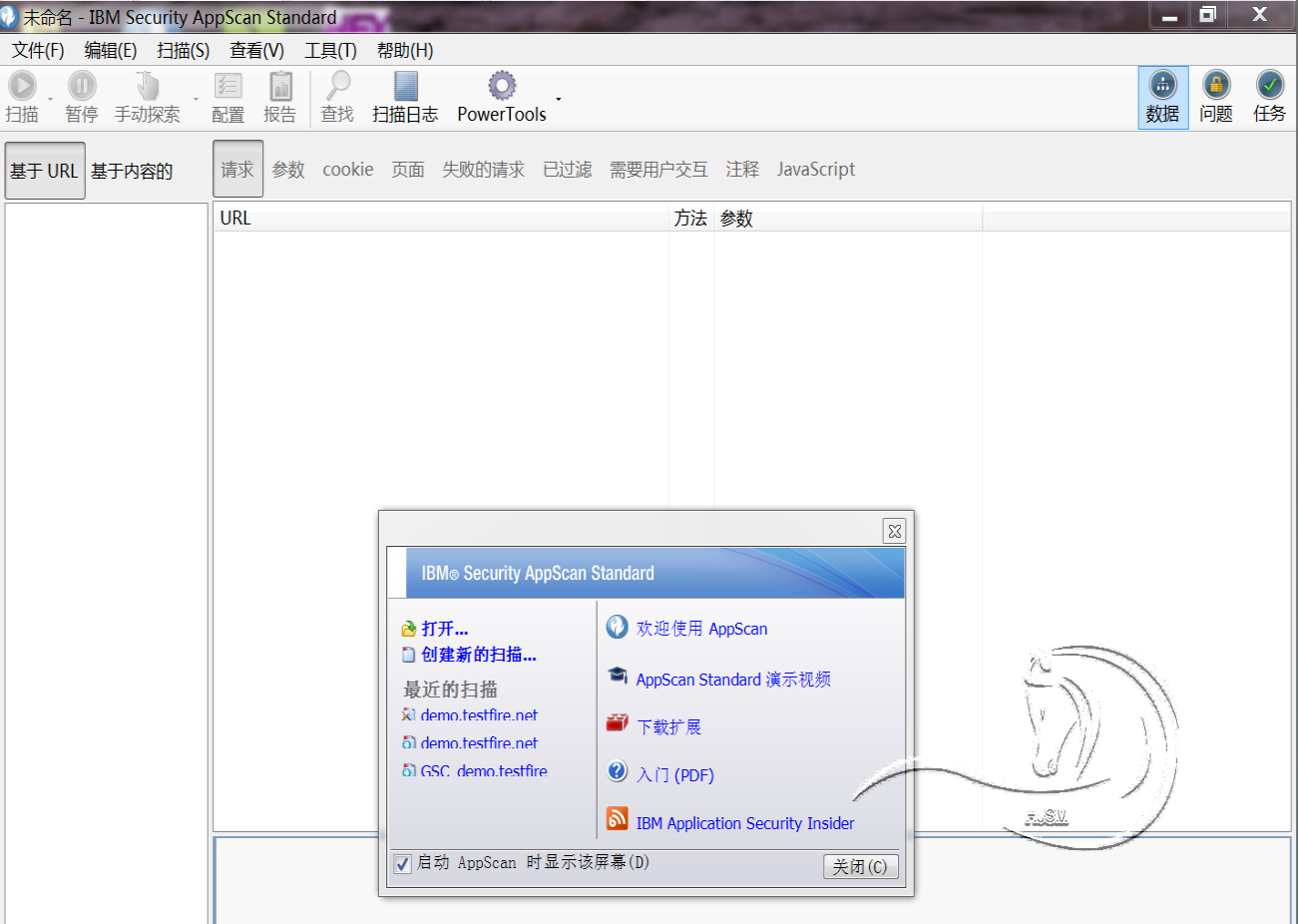This screenshot has width=1298, height=924.
Task: Click the 创建新的扫描... link
Action: (x=479, y=655)
